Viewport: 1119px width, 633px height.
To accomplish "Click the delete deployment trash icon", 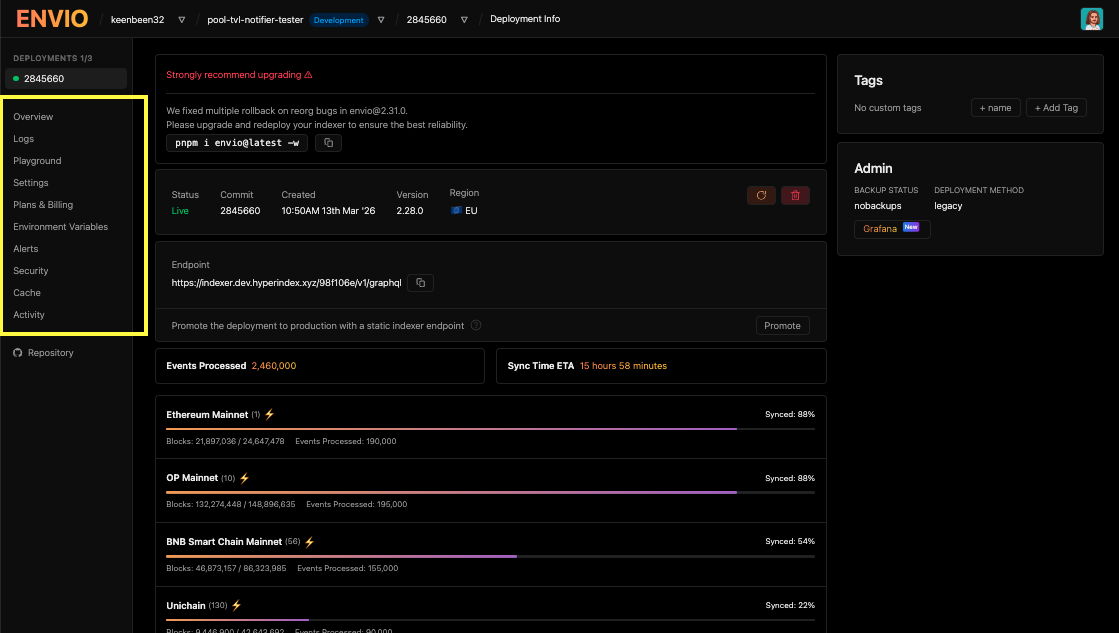I will tap(795, 195).
